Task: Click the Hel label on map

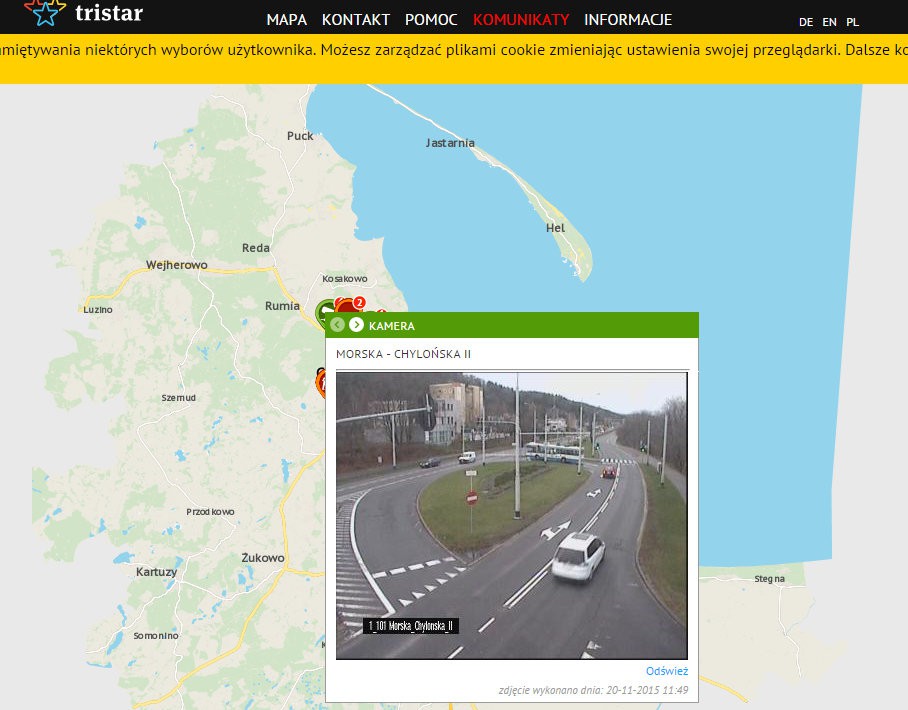Action: tap(555, 228)
